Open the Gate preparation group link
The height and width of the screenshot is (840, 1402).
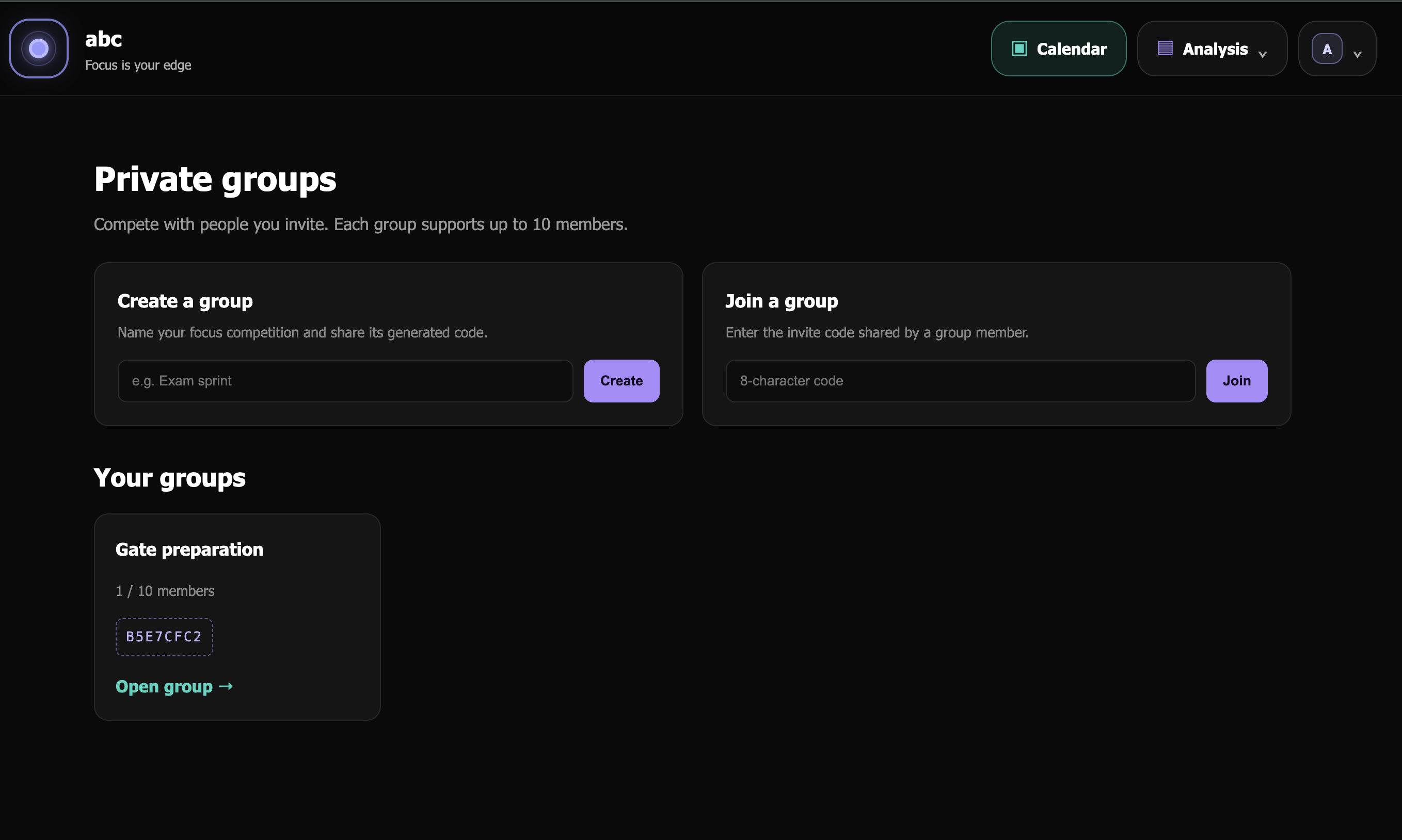click(x=174, y=687)
